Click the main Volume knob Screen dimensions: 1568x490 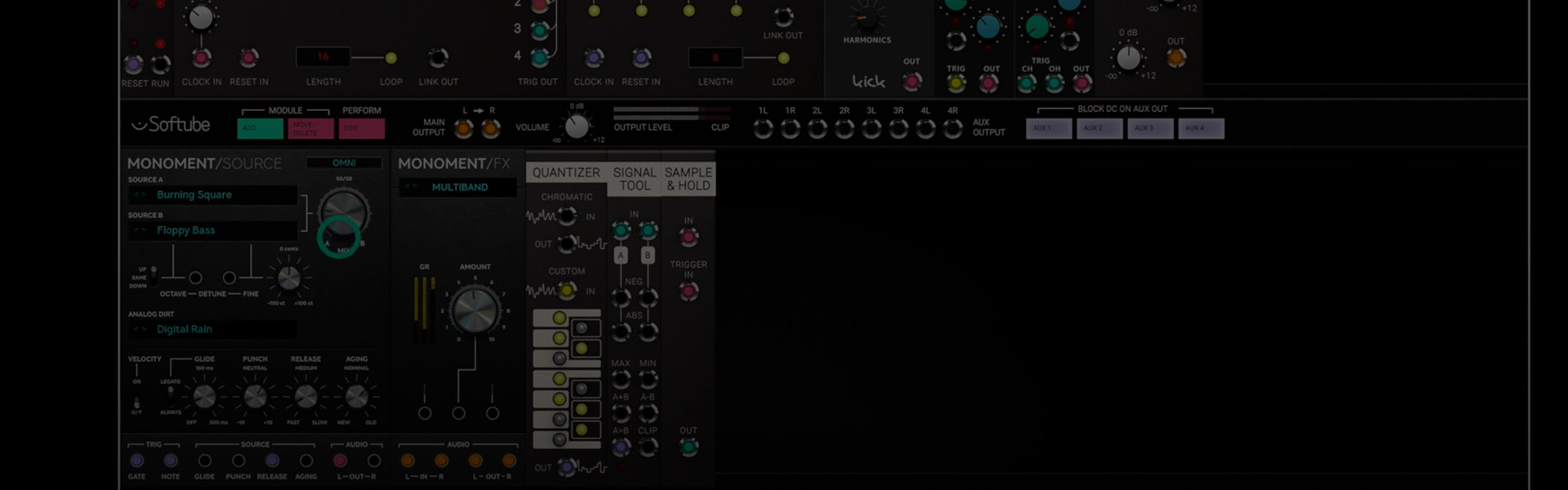577,127
